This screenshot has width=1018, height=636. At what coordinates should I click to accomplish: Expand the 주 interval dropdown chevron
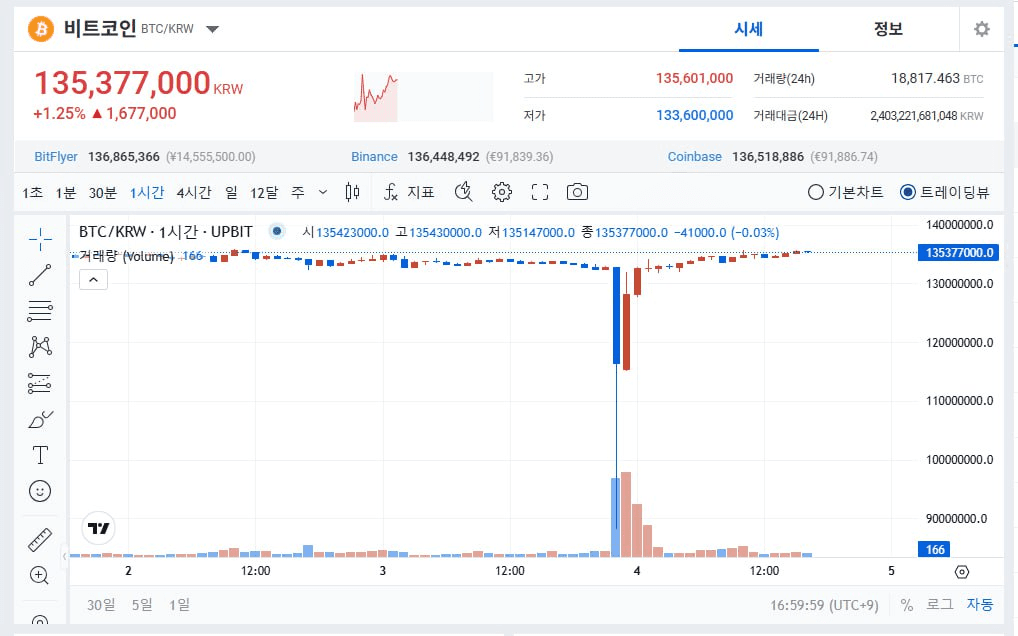(x=322, y=191)
